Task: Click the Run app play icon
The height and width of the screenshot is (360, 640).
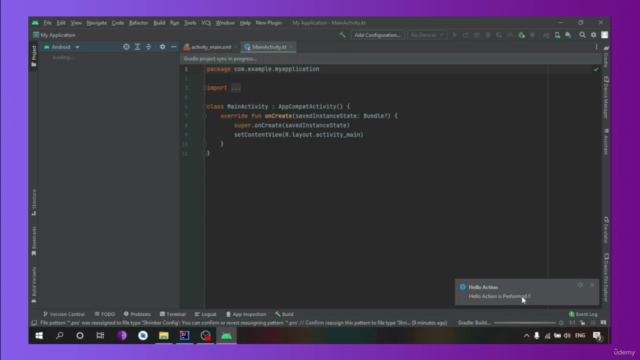Action: tap(454, 35)
